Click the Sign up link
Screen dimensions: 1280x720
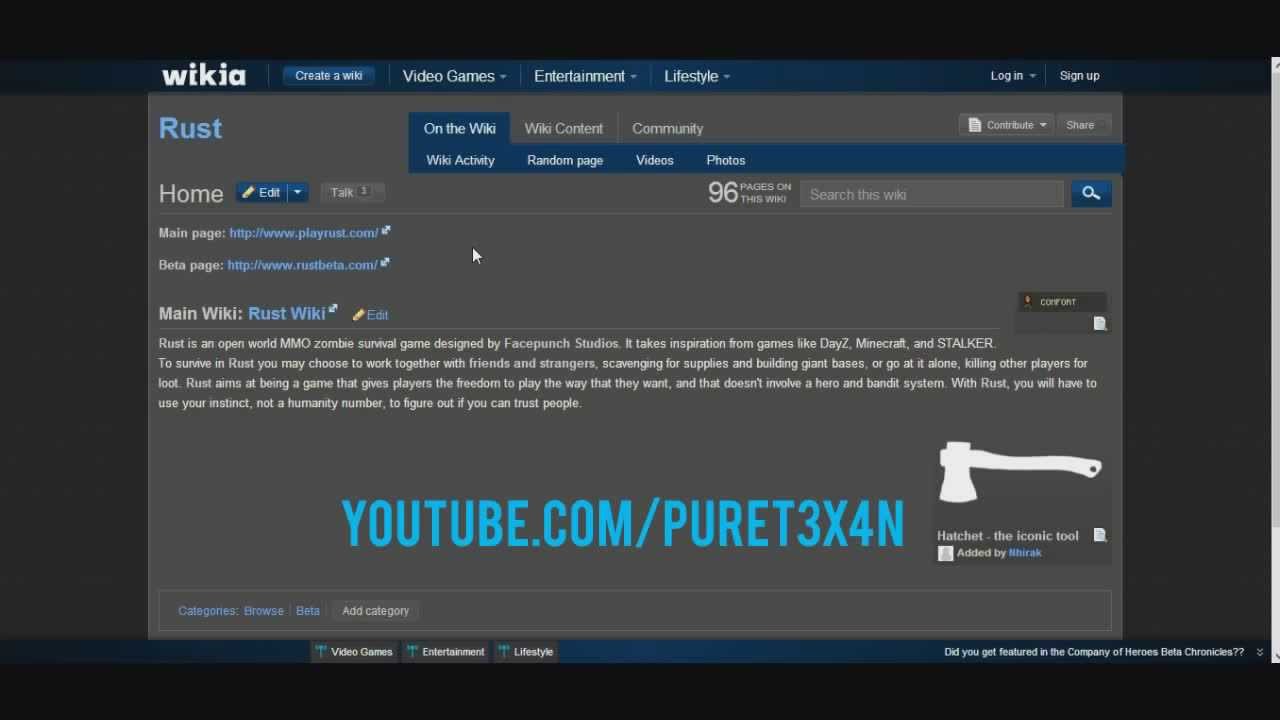[x=1079, y=76]
